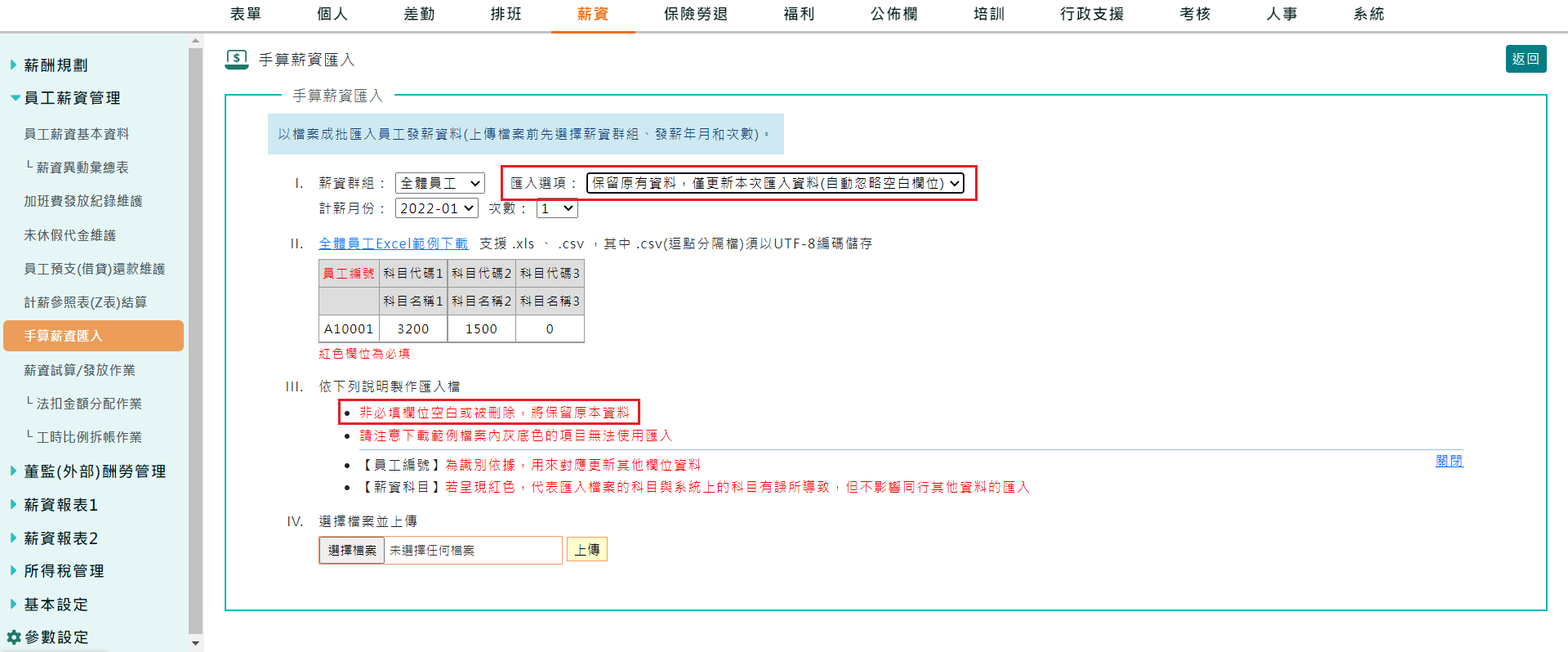Click the salary dollar icon beside page title
The image size is (1568, 652).
coord(237,59)
